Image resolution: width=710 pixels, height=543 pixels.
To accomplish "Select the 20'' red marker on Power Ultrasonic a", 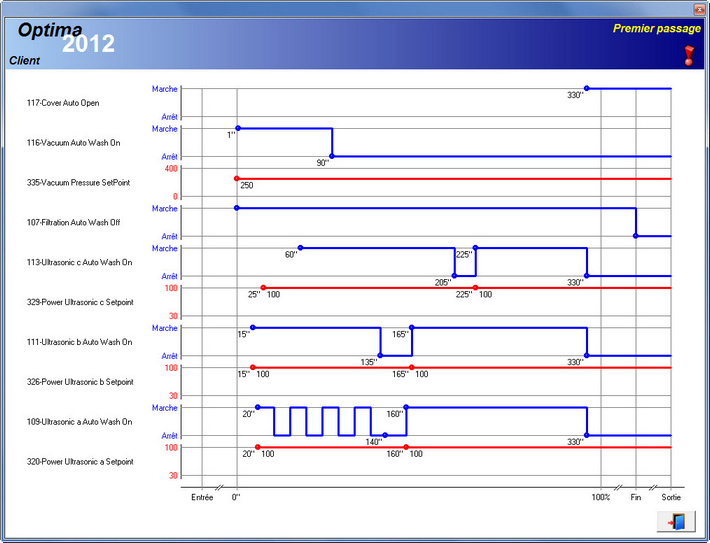I will (258, 447).
